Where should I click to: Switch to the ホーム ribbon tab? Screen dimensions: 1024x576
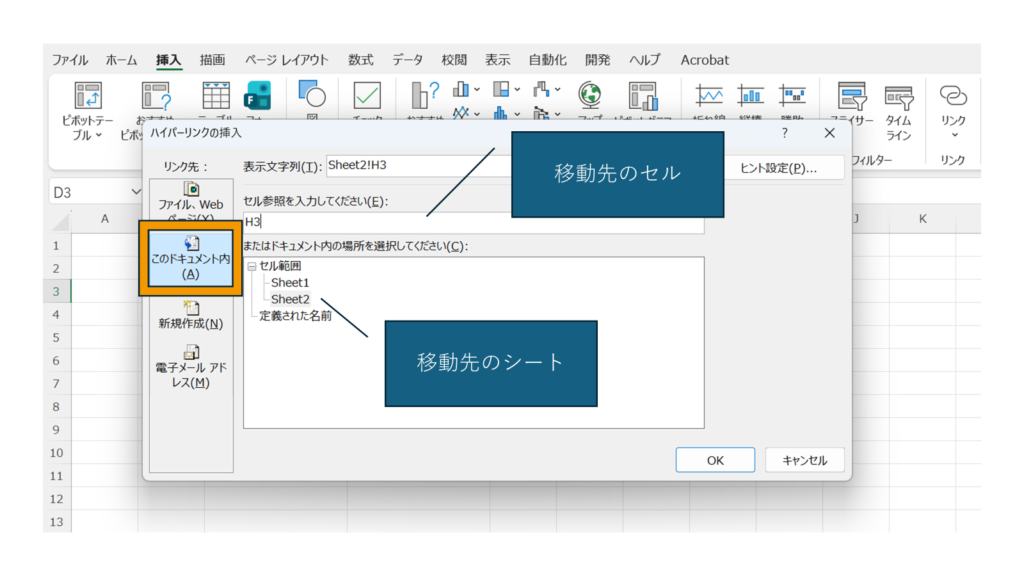121,60
